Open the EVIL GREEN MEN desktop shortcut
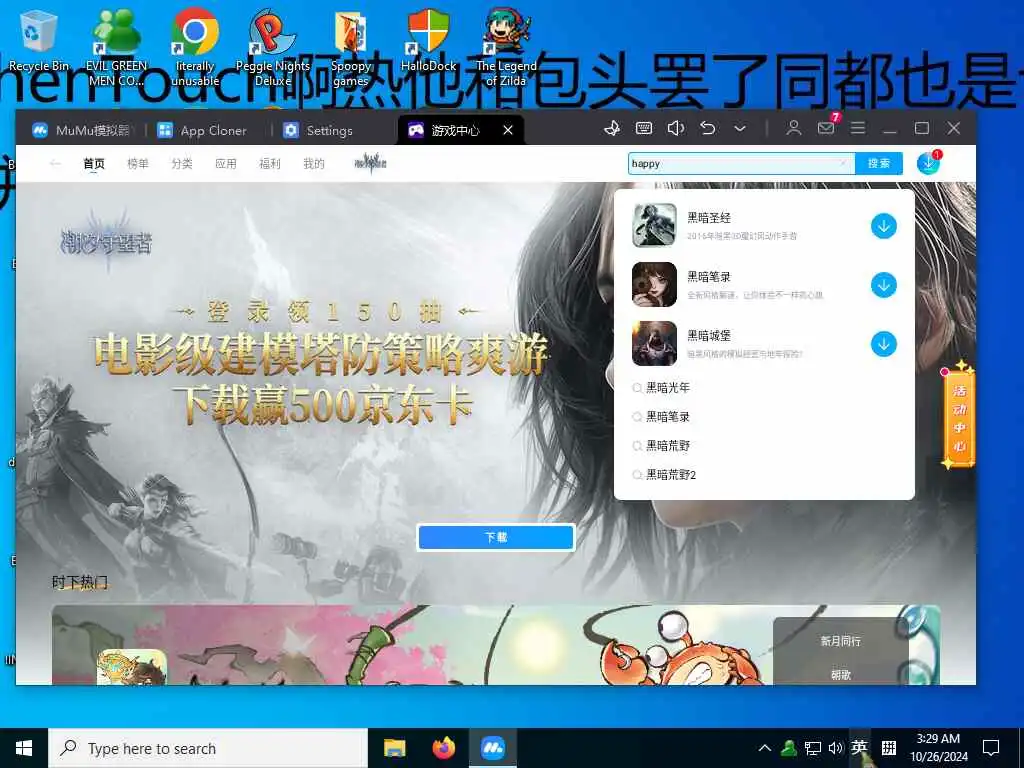This screenshot has height=768, width=1024. coord(116,47)
